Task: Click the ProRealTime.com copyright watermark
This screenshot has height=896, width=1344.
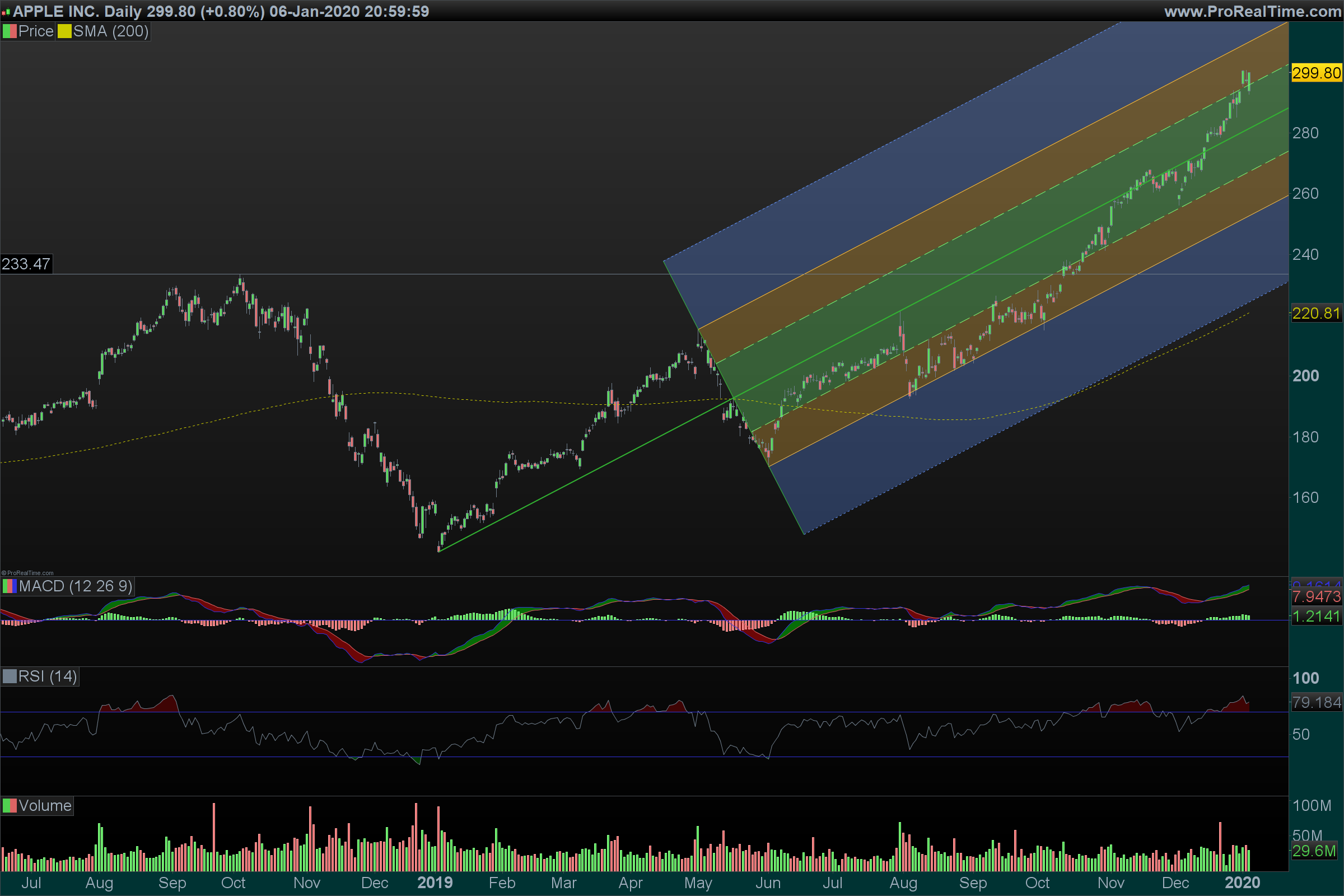Action: point(27,572)
